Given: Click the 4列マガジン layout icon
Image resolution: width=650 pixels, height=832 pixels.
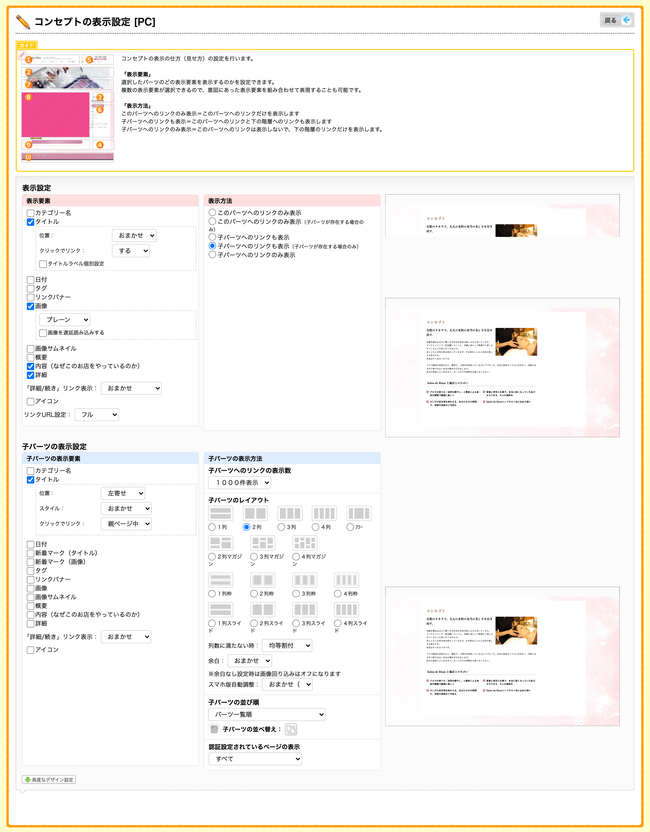Looking at the screenshot, I should click(x=305, y=543).
